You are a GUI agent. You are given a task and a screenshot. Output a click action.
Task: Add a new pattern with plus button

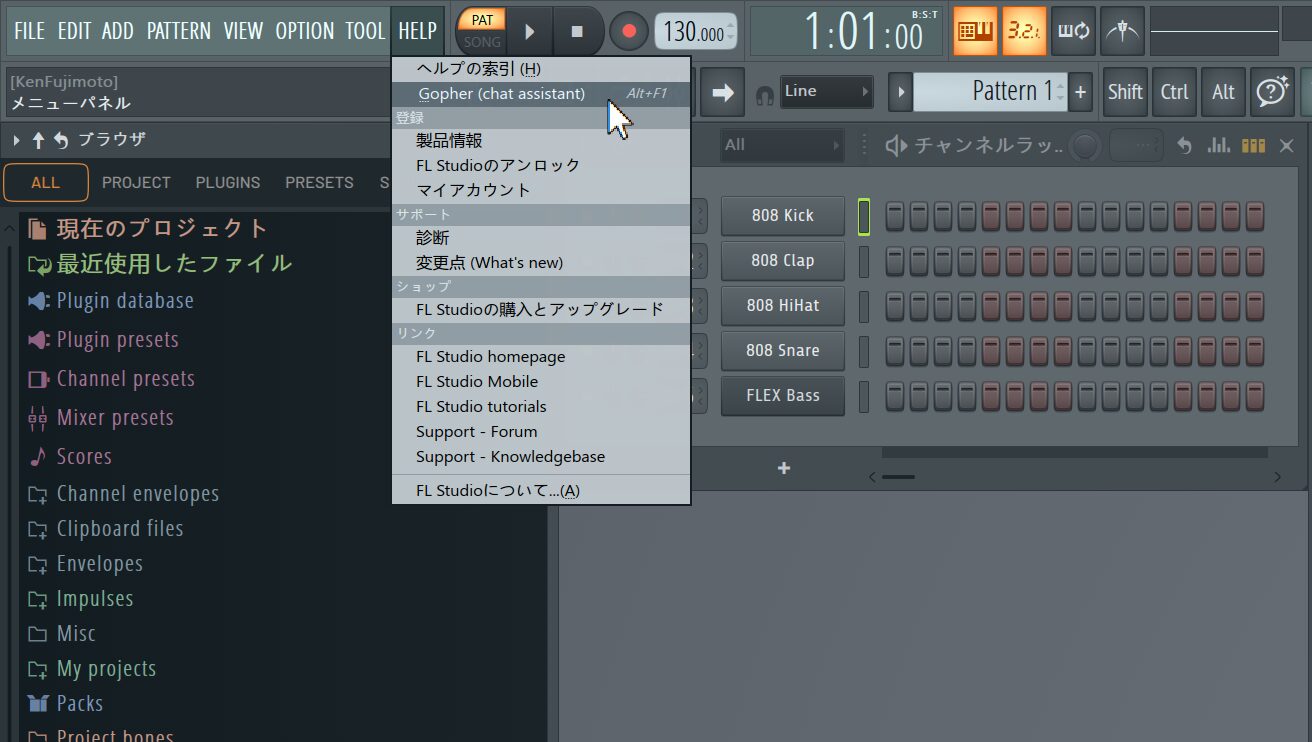[x=1080, y=92]
